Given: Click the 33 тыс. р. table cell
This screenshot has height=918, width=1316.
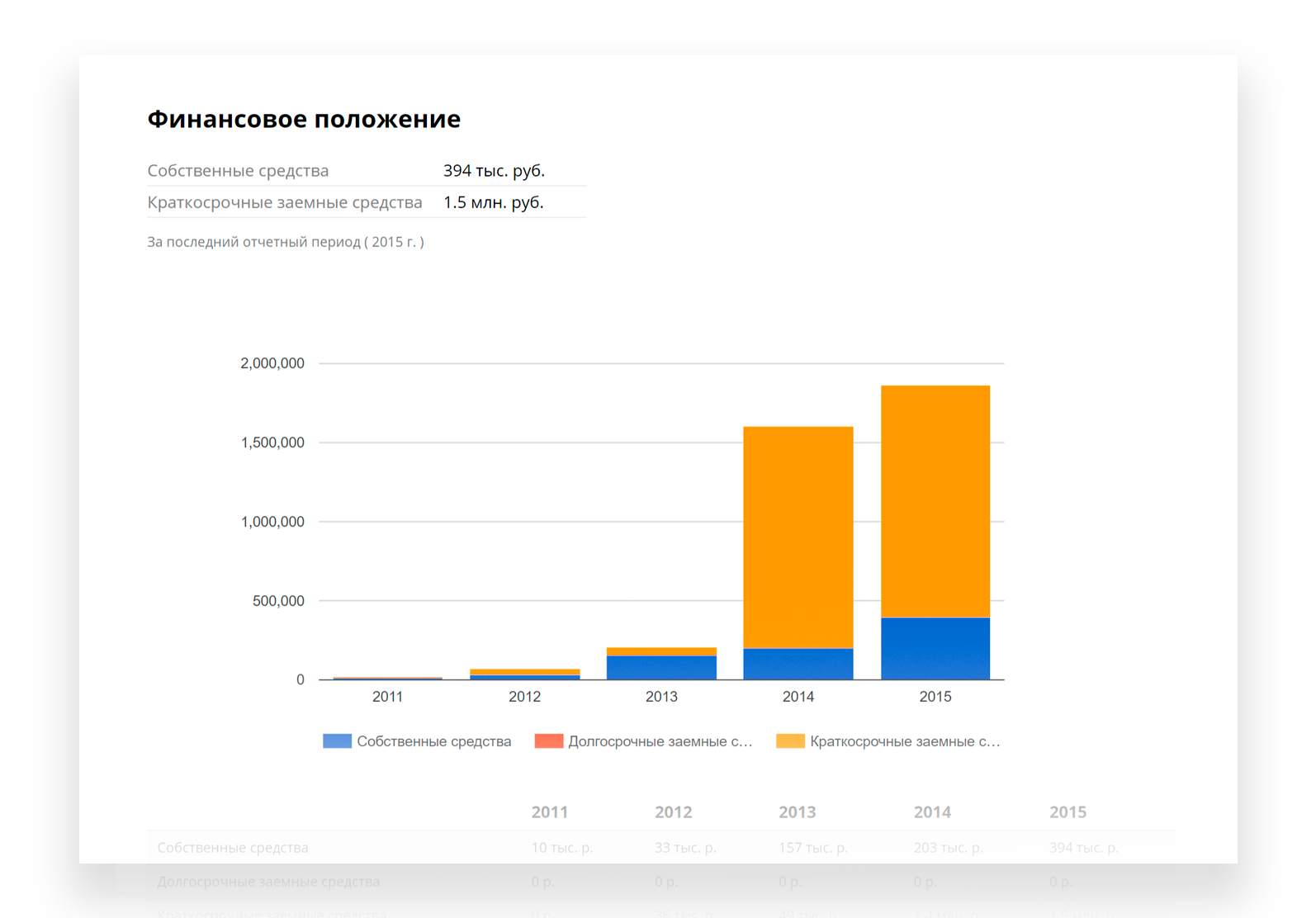Looking at the screenshot, I should (x=685, y=848).
